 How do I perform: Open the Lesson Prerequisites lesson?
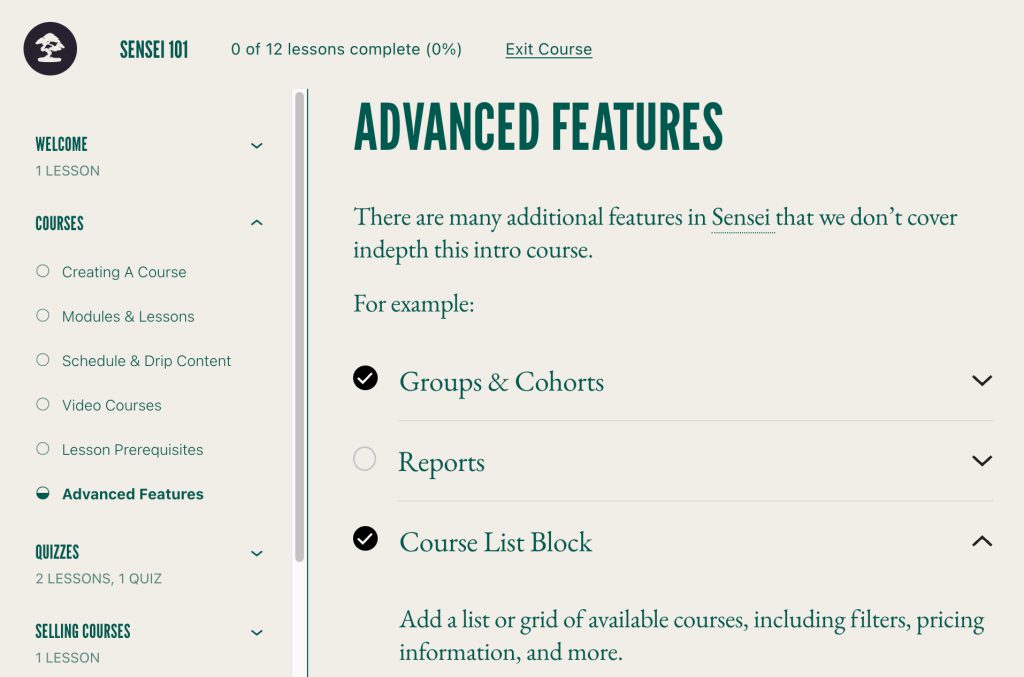click(133, 450)
